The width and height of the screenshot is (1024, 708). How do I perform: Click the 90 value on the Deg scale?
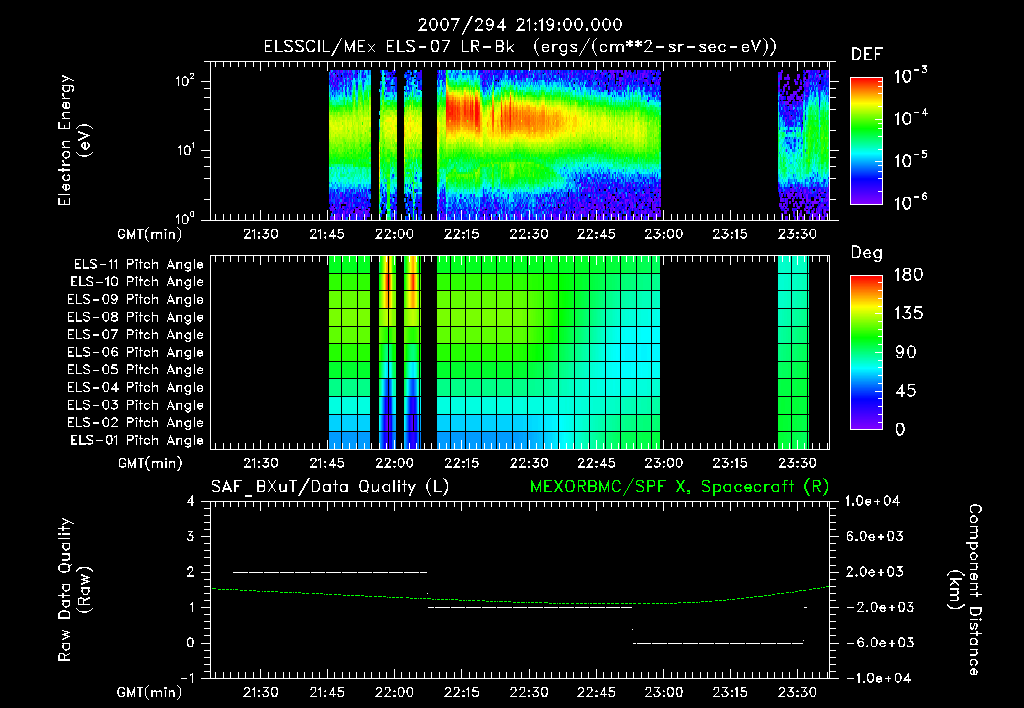coord(906,353)
